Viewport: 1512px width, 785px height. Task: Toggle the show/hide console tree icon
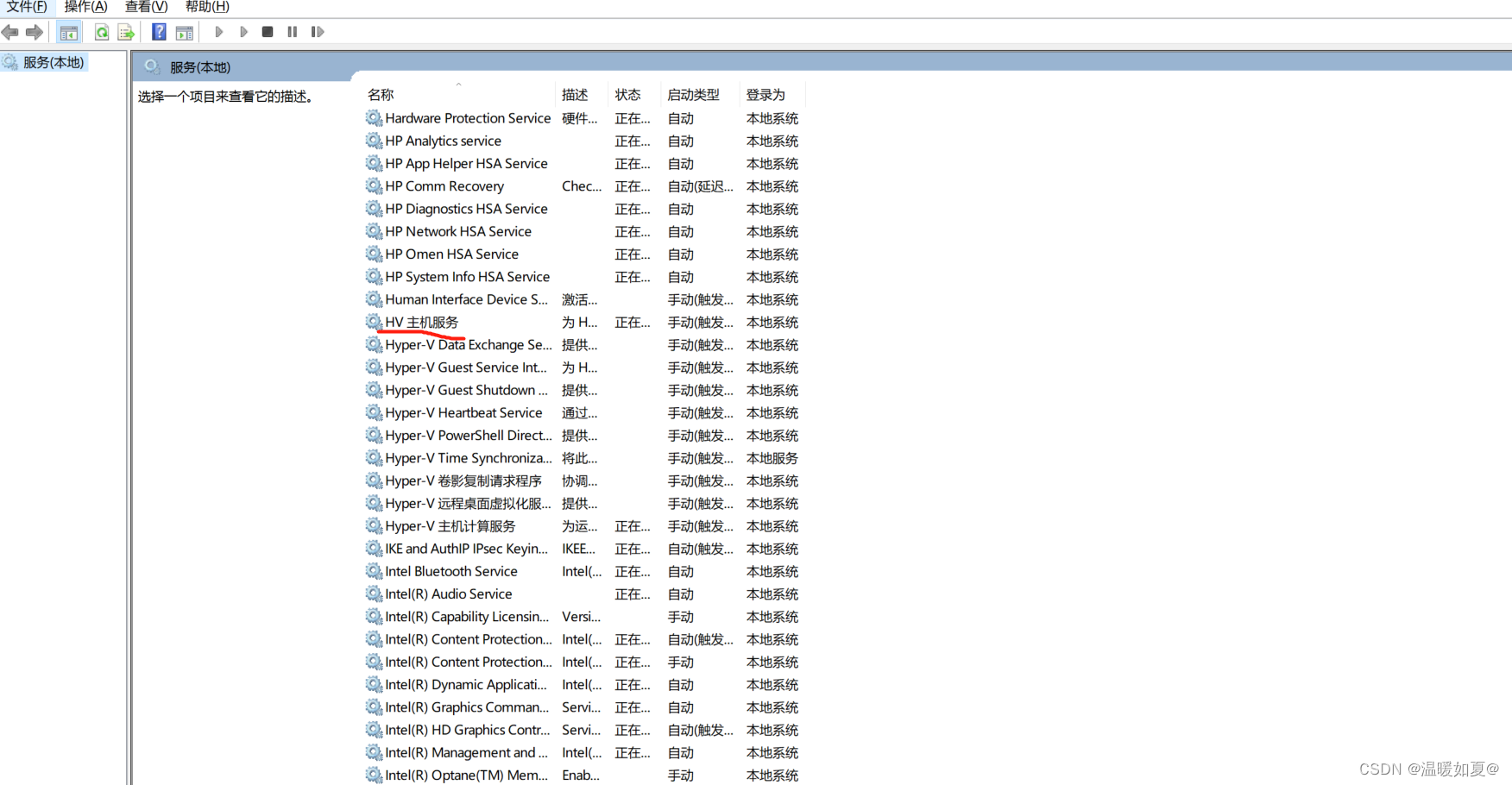(x=69, y=33)
